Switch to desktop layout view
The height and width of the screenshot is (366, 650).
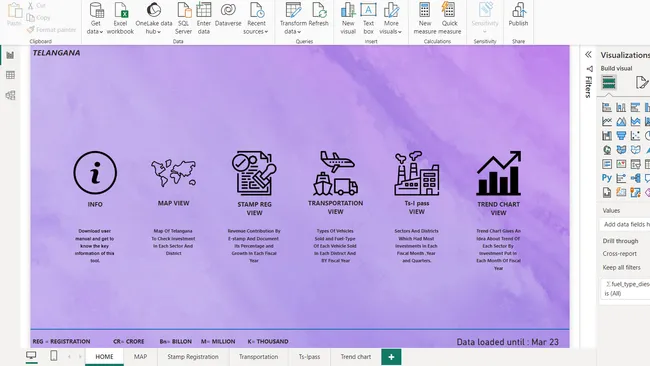tap(31, 356)
